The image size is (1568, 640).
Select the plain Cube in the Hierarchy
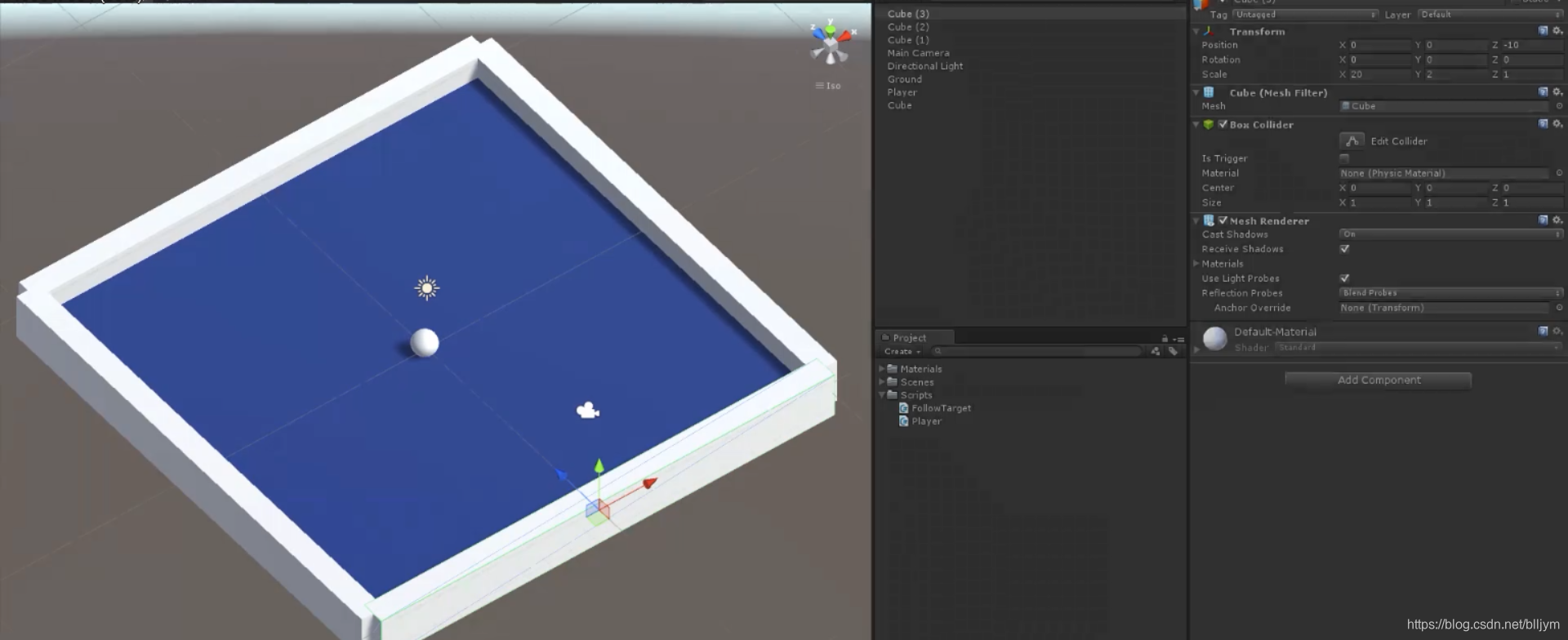click(900, 105)
